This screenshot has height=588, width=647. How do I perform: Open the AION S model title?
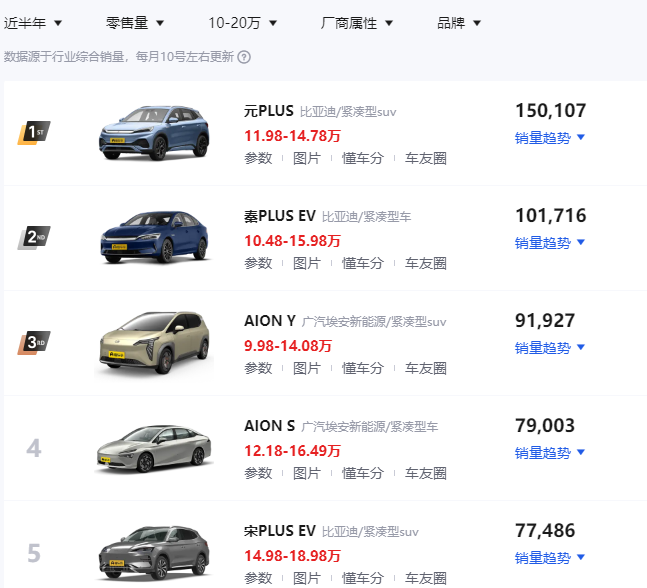[x=269, y=426]
